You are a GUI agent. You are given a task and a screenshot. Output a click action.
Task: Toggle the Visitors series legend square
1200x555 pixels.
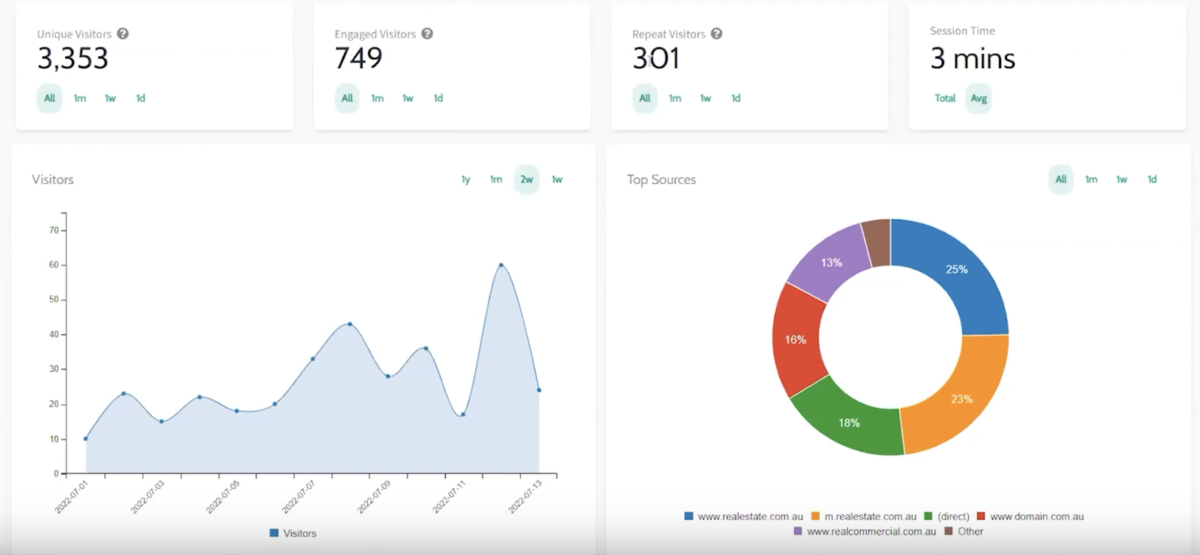[x=274, y=533]
